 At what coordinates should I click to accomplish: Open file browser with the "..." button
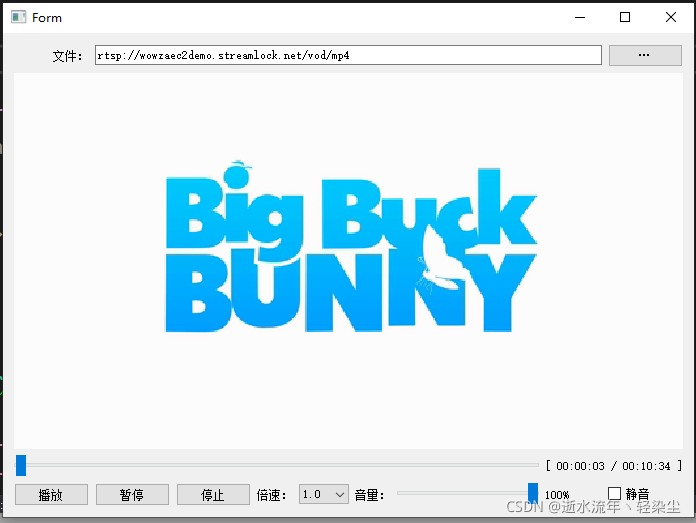pos(645,55)
